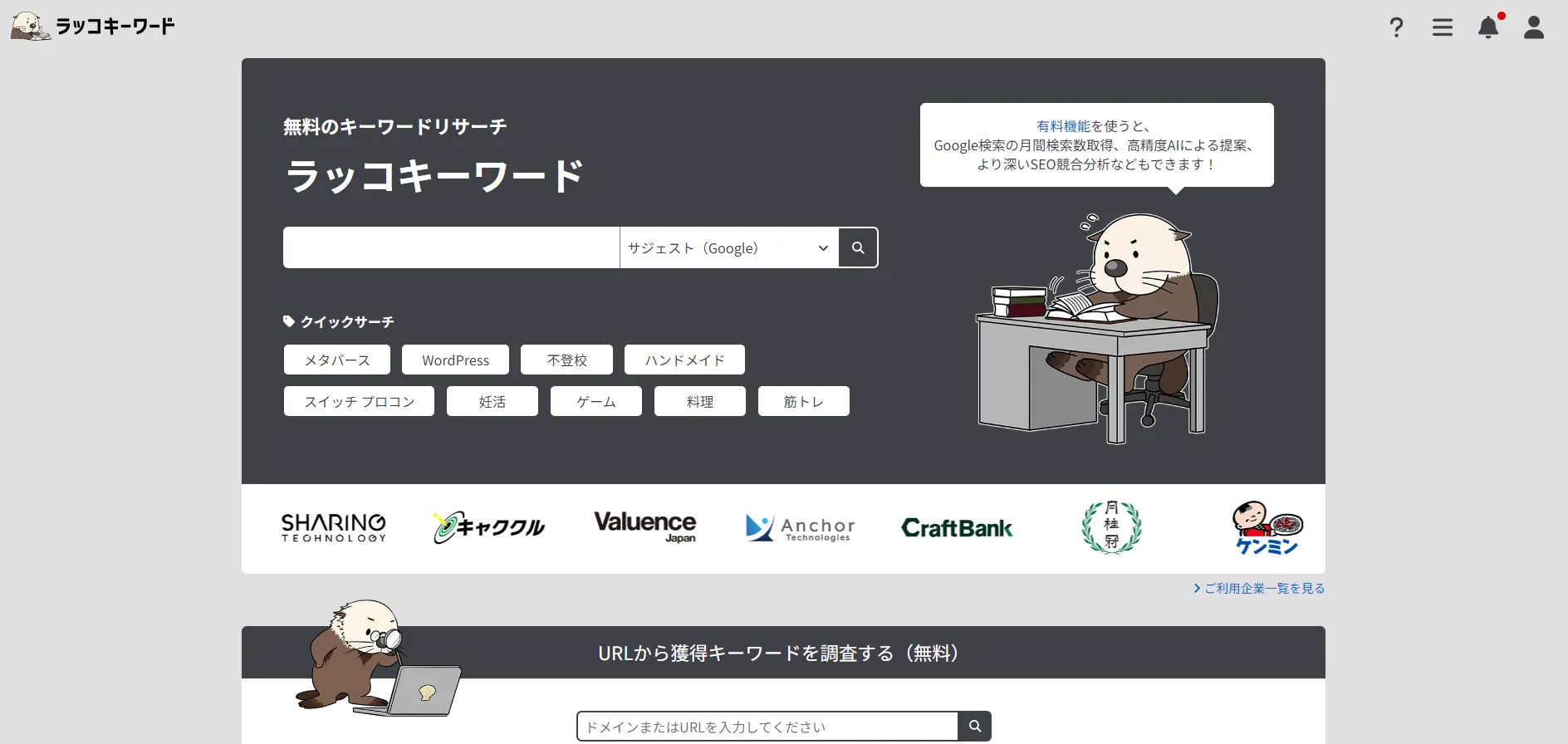Select the スイッチ プロコン quick search tag

click(359, 401)
